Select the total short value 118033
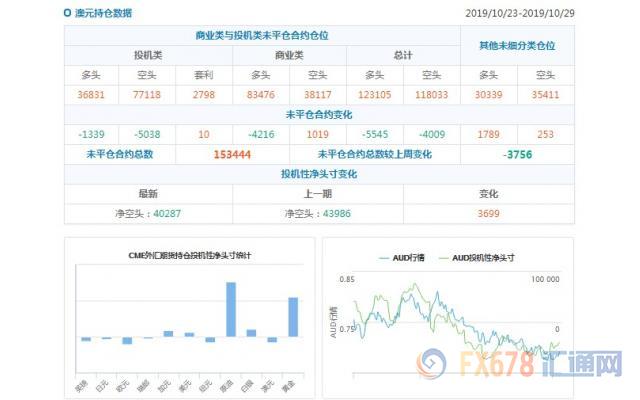 431,95
